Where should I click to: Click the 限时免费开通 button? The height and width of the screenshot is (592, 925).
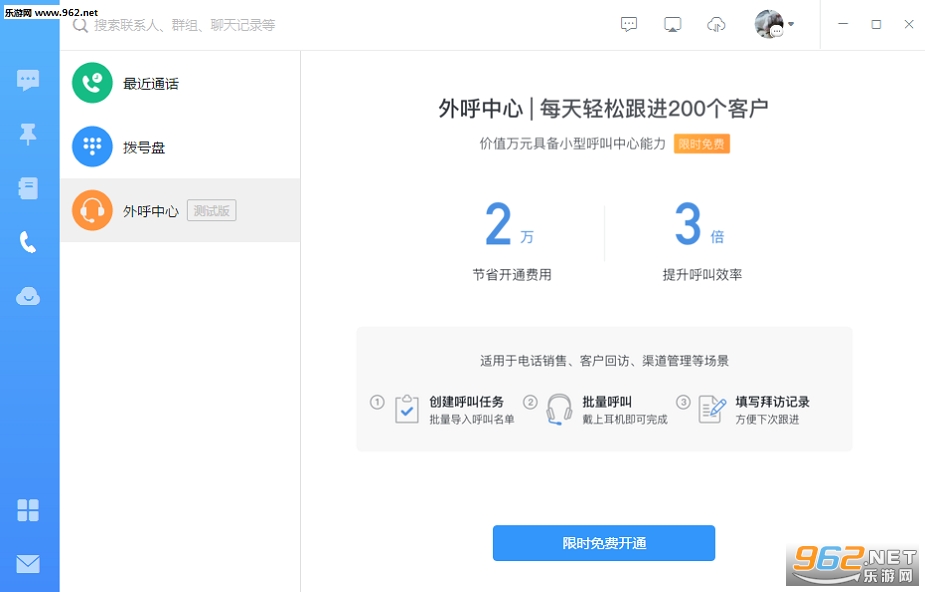click(x=603, y=543)
